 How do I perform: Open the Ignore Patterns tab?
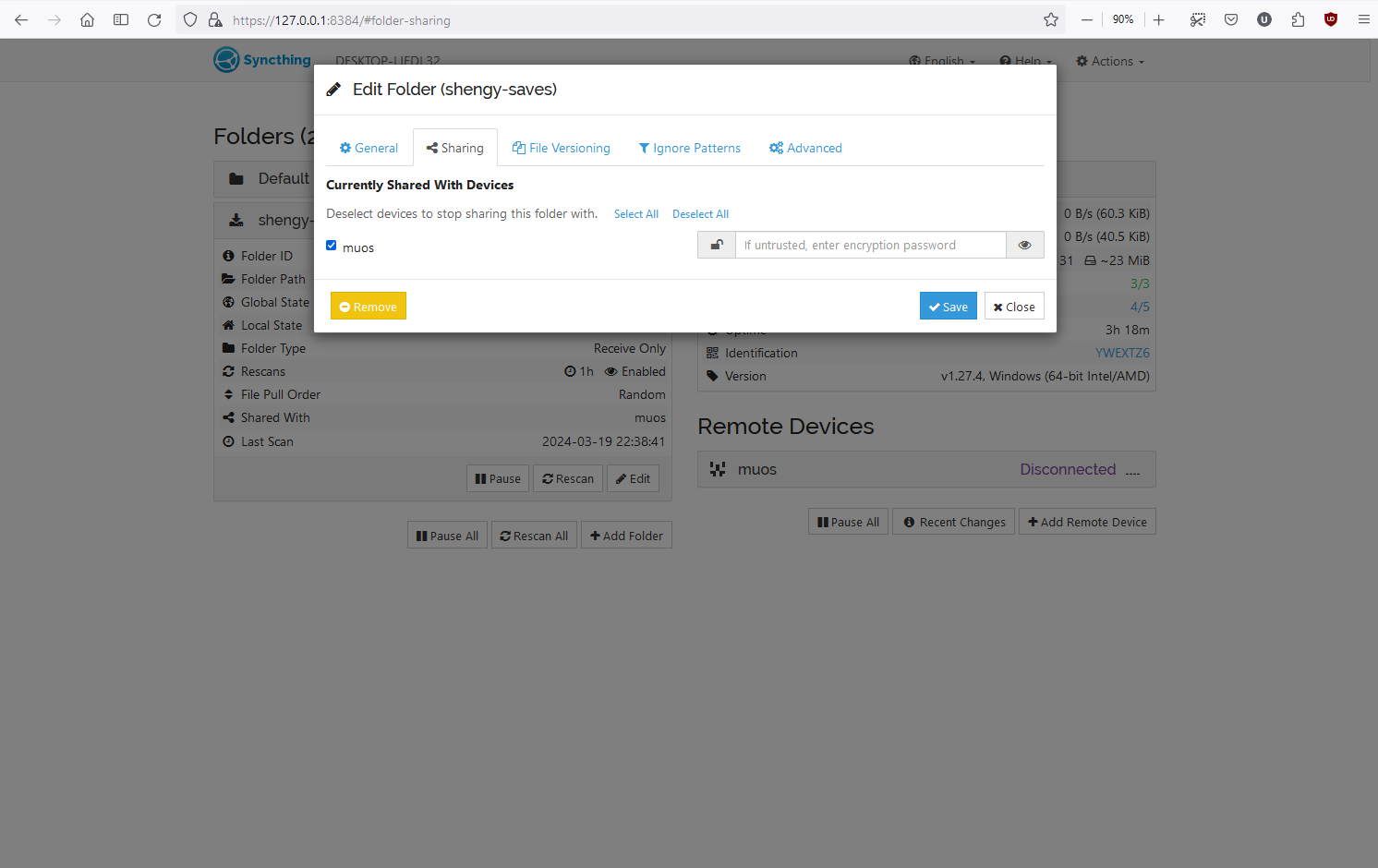690,148
